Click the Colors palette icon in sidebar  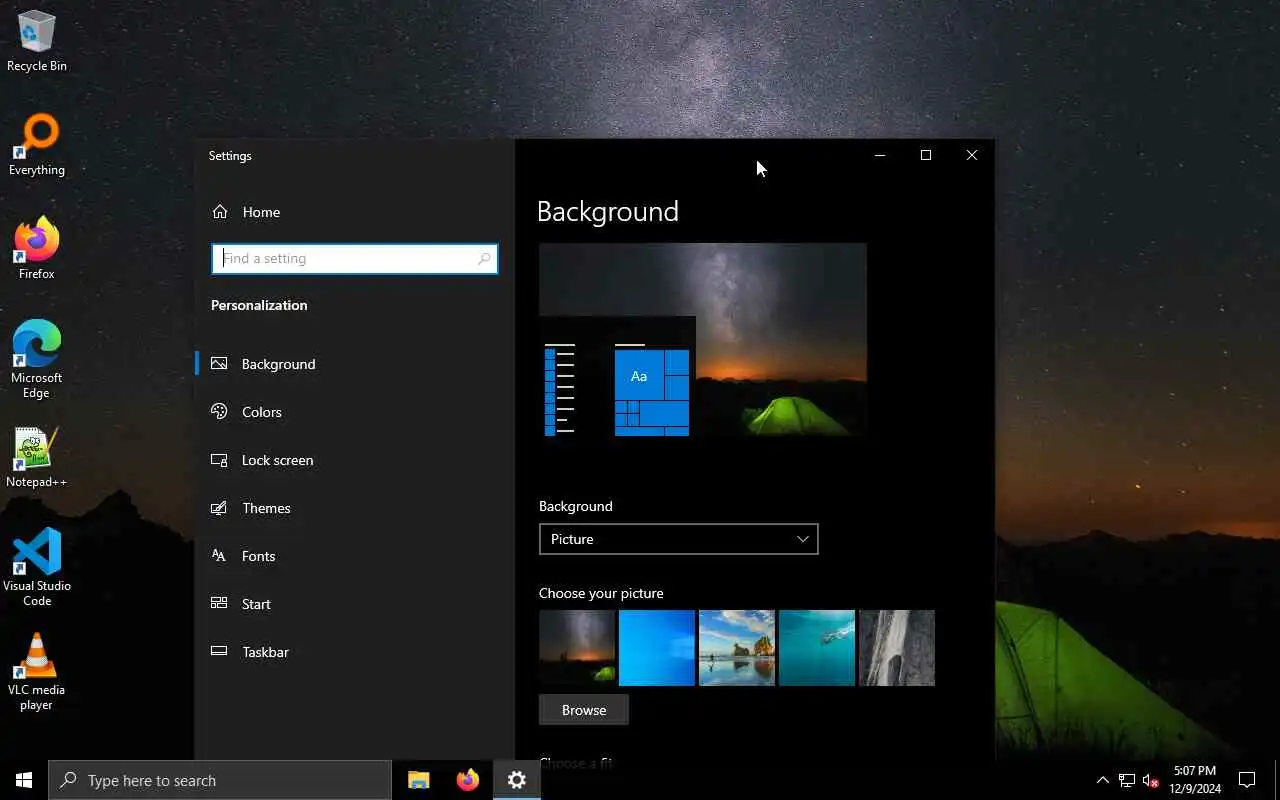219,412
